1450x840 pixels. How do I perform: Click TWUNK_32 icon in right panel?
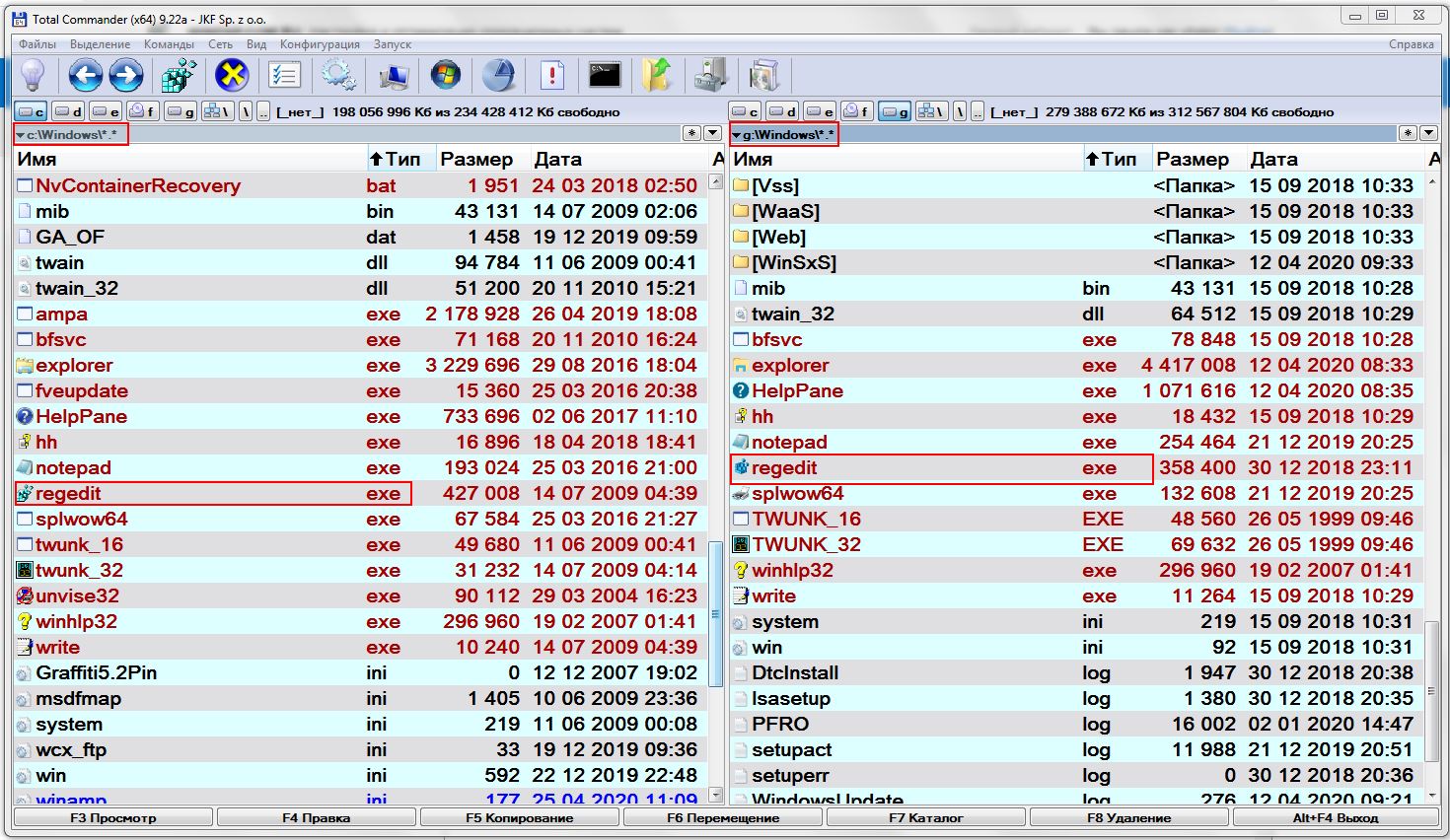point(742,545)
